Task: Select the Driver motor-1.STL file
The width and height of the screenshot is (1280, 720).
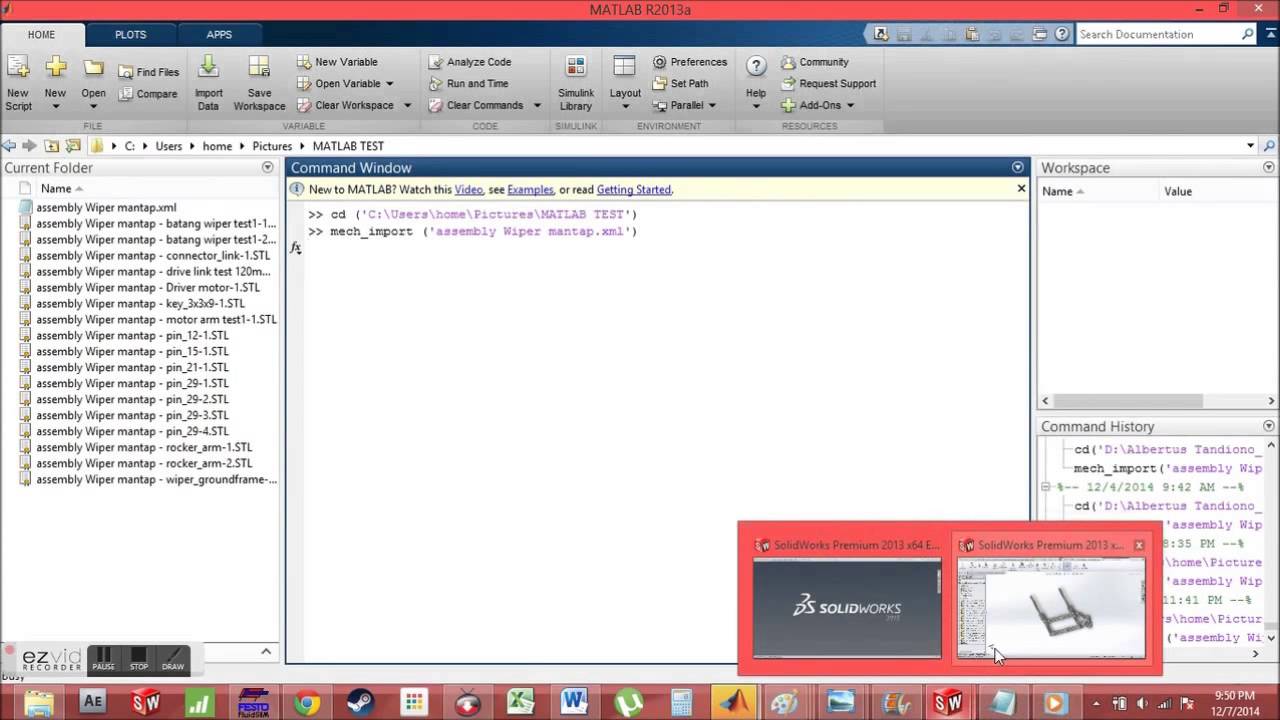Action: tap(148, 288)
